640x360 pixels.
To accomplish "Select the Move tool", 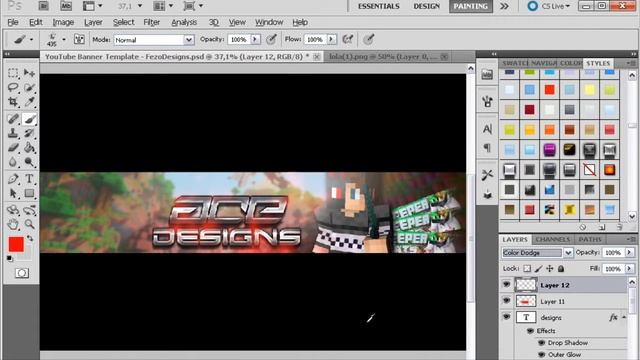I will point(29,73).
